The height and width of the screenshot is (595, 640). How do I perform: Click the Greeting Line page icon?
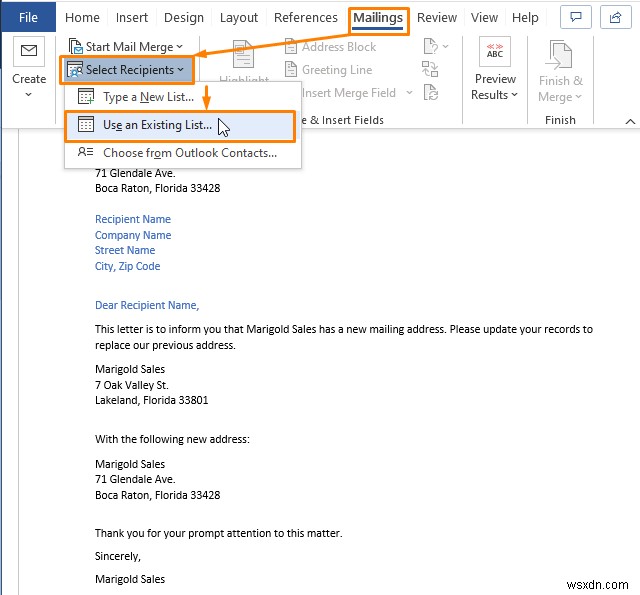point(291,69)
